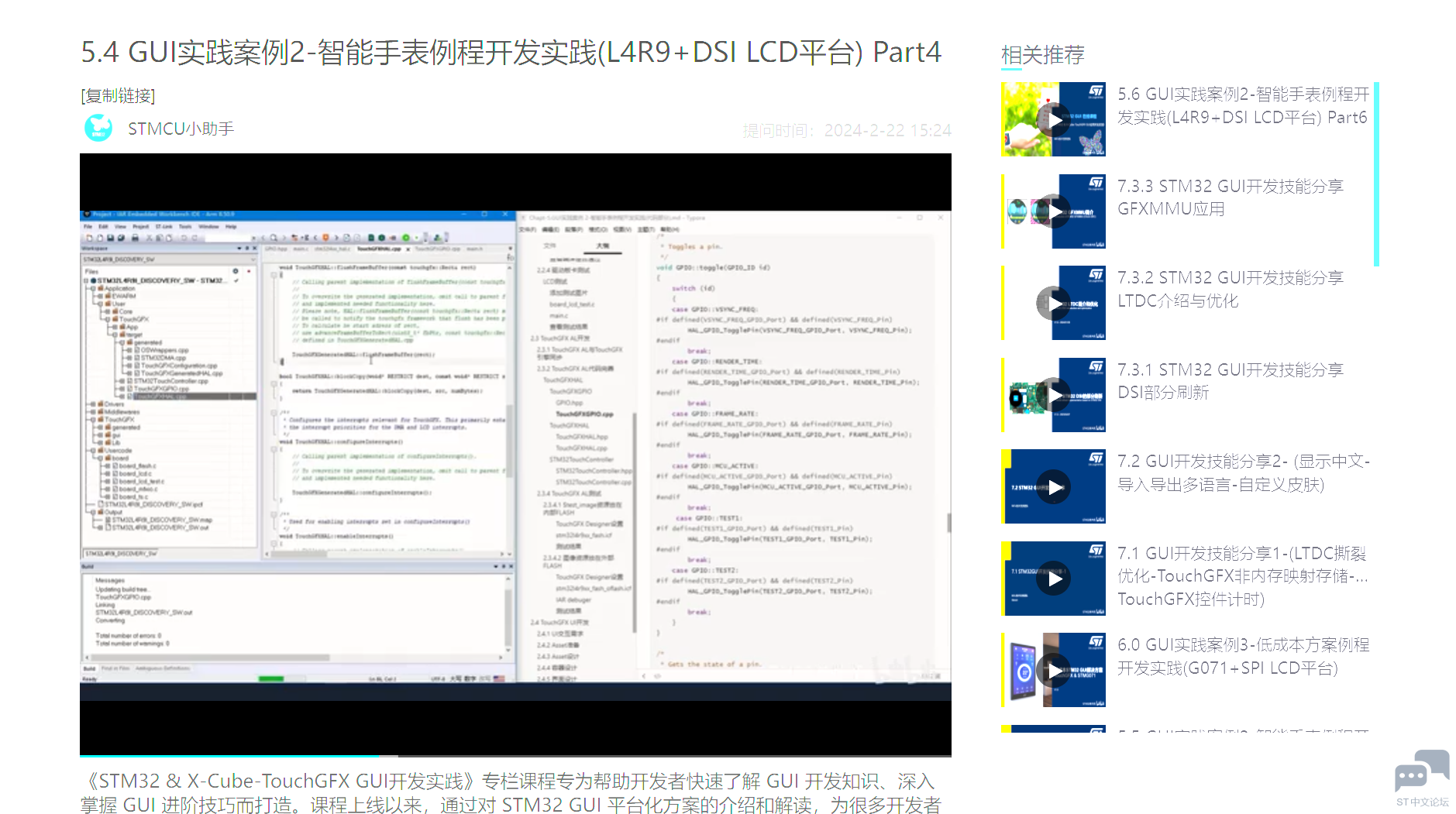Play the 7.3.3 GFXMMU应用 related video
Image resolution: width=1456 pixels, height=814 pixels.
(1054, 211)
